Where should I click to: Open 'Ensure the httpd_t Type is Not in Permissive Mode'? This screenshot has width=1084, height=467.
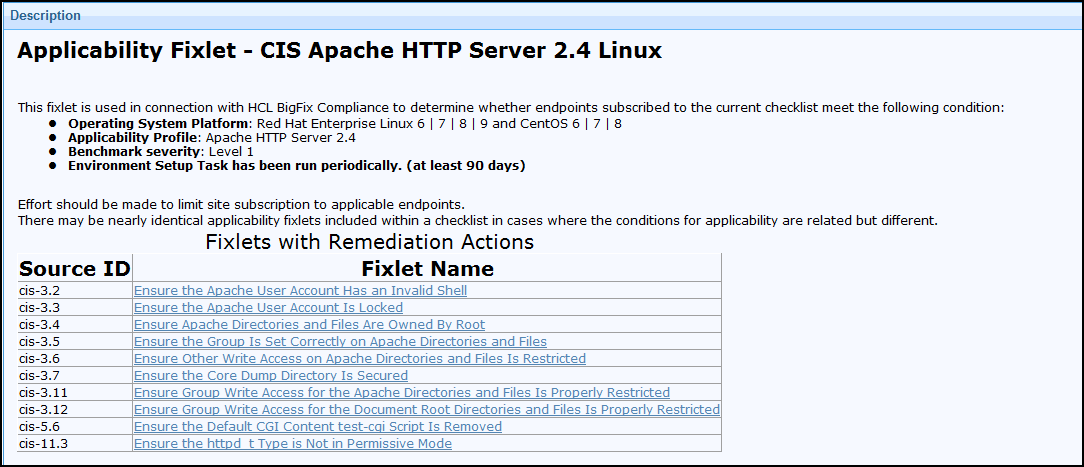[x=292, y=444]
